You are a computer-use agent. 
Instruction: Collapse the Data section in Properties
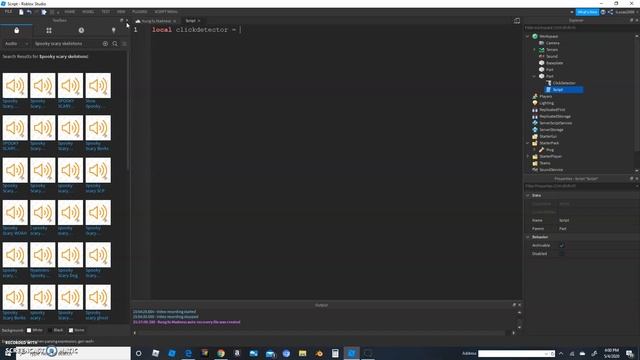coord(528,195)
